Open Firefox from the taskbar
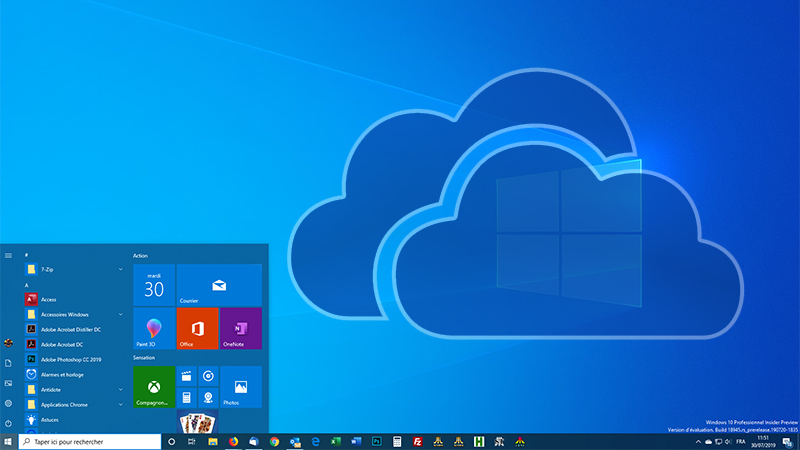800x450 pixels. (233, 442)
